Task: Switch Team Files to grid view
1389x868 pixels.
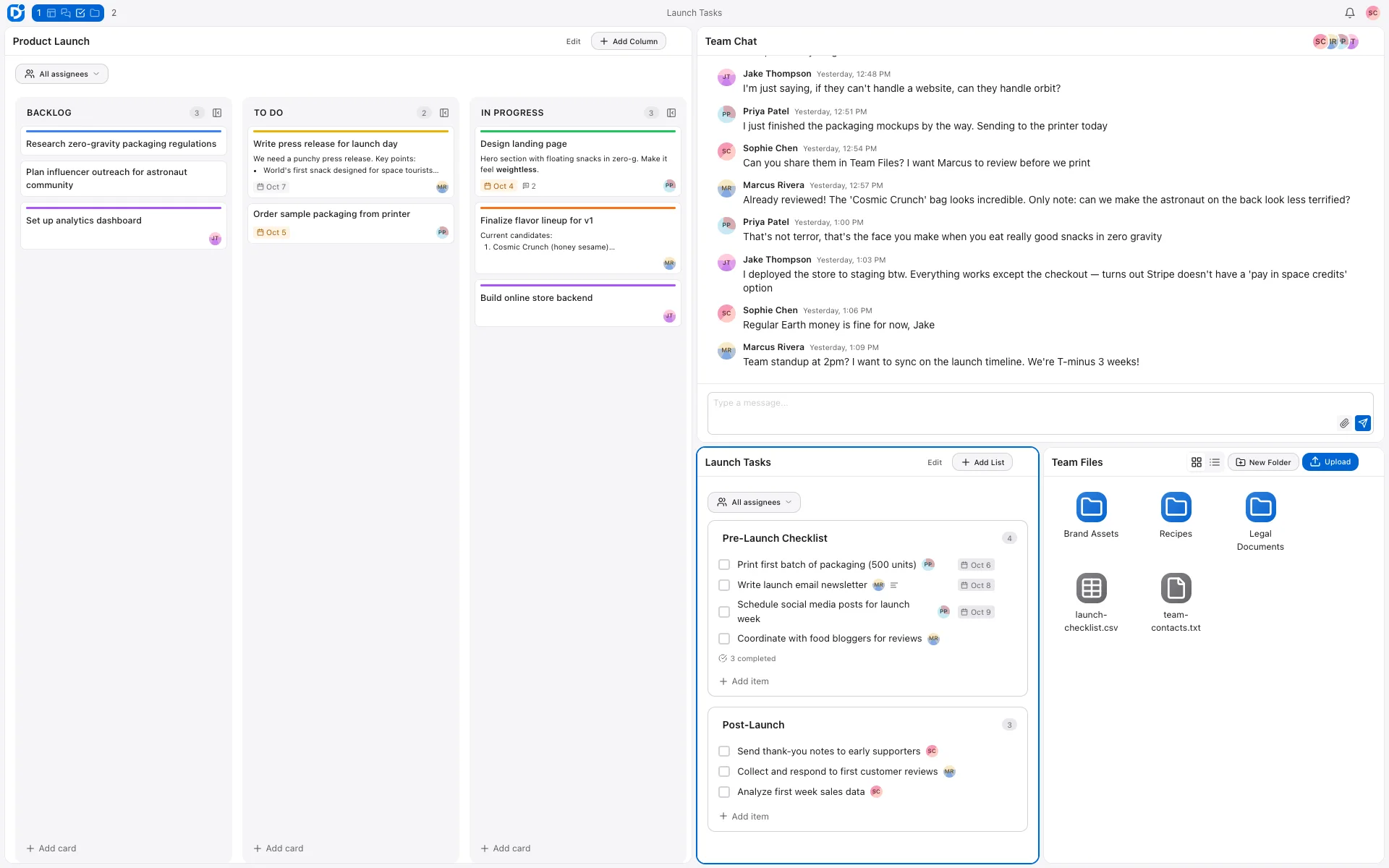Action: tap(1197, 462)
